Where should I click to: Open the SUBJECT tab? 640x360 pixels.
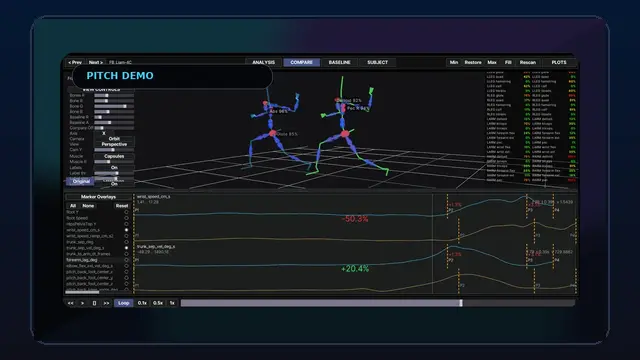(x=378, y=62)
